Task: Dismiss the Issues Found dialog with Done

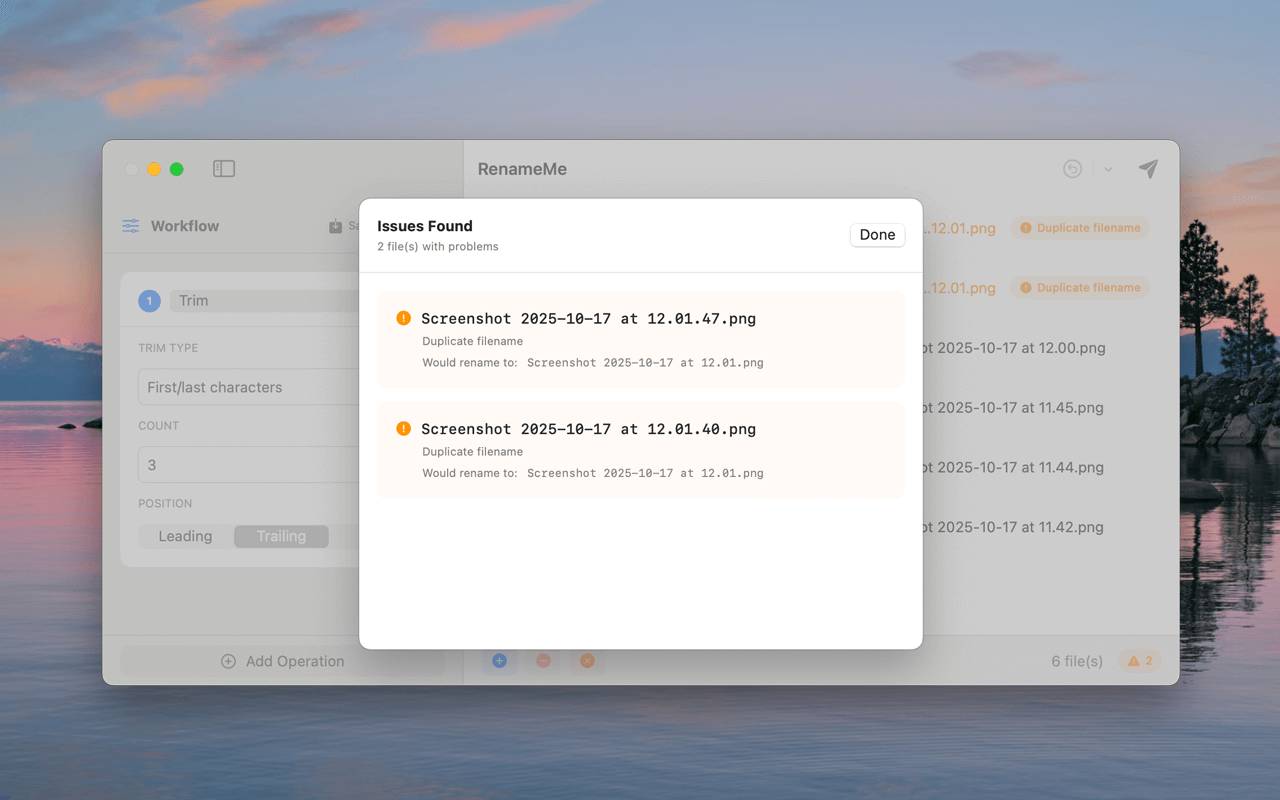Action: [x=877, y=234]
